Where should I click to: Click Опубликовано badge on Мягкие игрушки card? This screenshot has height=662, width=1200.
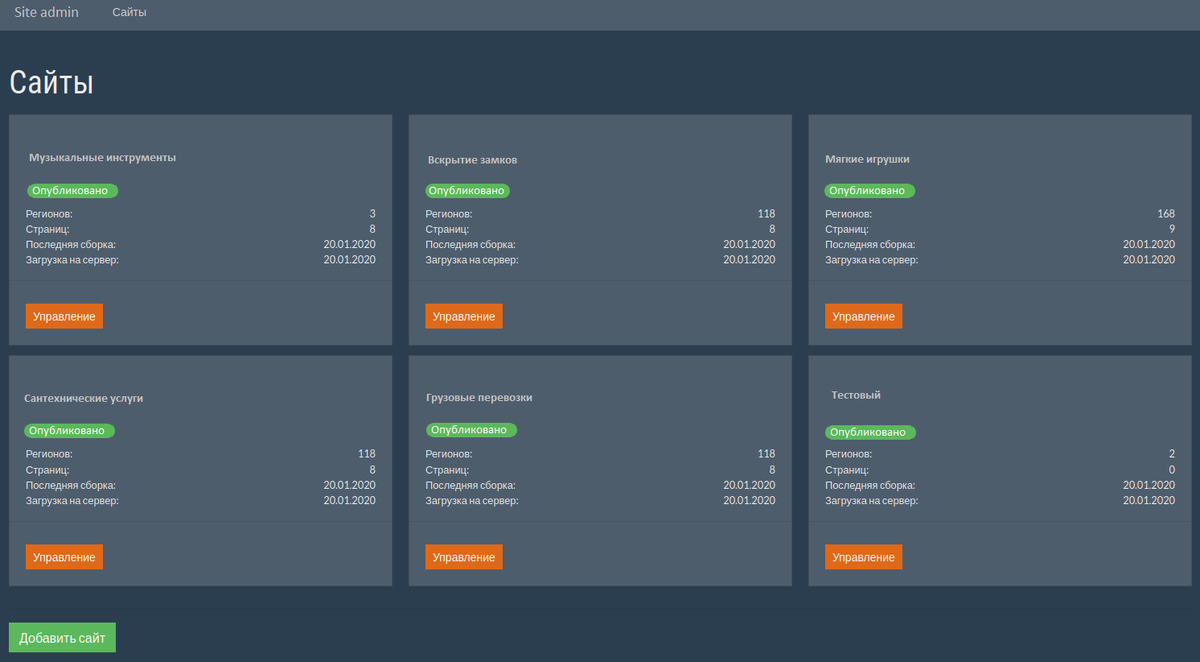point(869,190)
